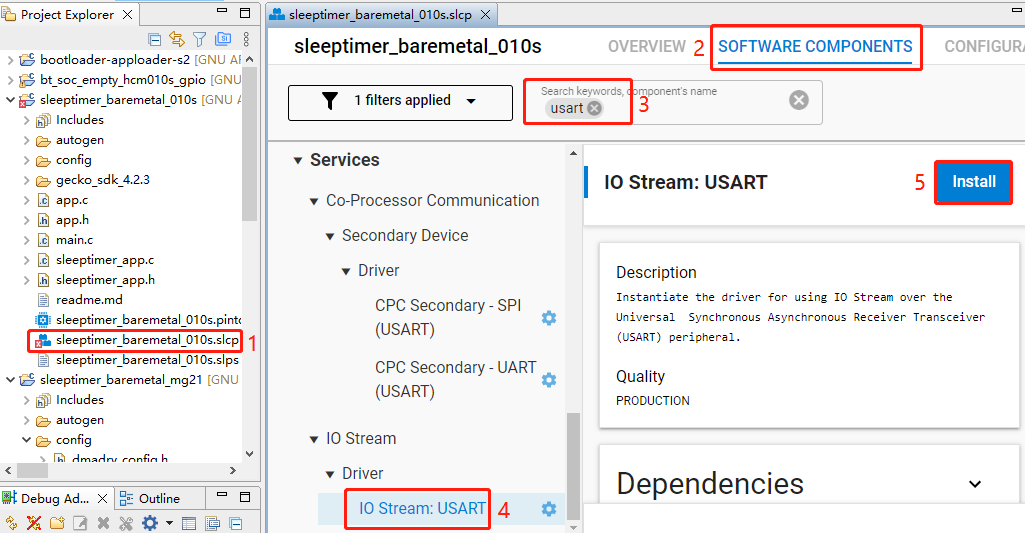The height and width of the screenshot is (533, 1025).
Task: Switch to the OVERVIEW tab
Action: pos(646,47)
